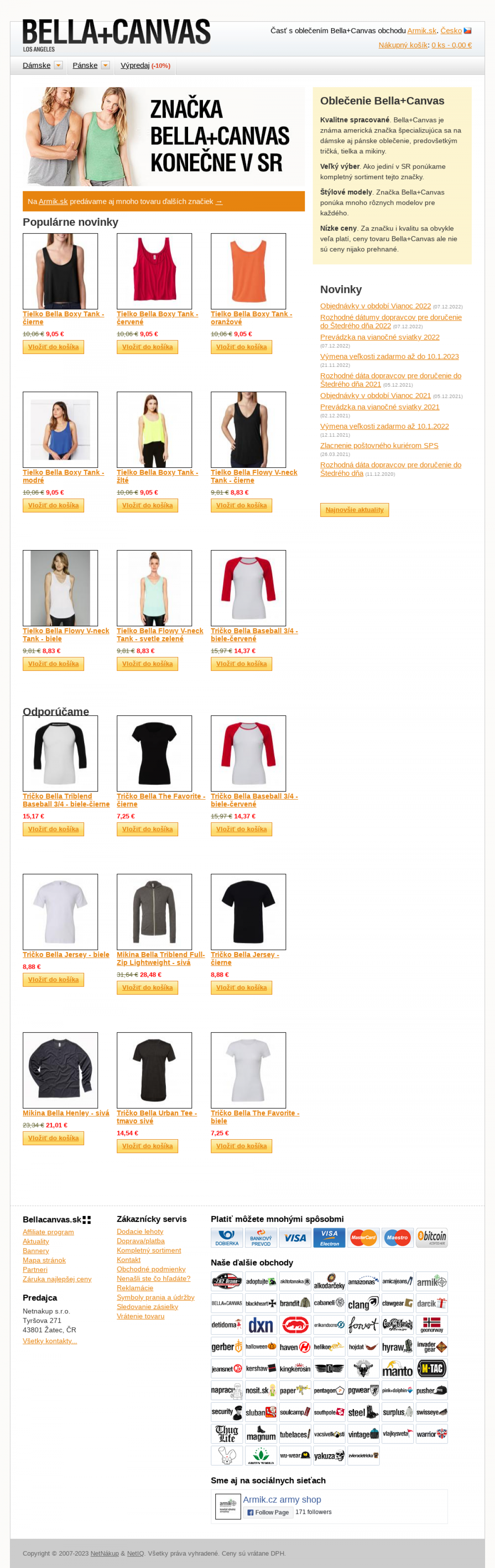The width and height of the screenshot is (495, 1568).
Task: Click the Thug Life shop logo
Action: click(x=226, y=1434)
